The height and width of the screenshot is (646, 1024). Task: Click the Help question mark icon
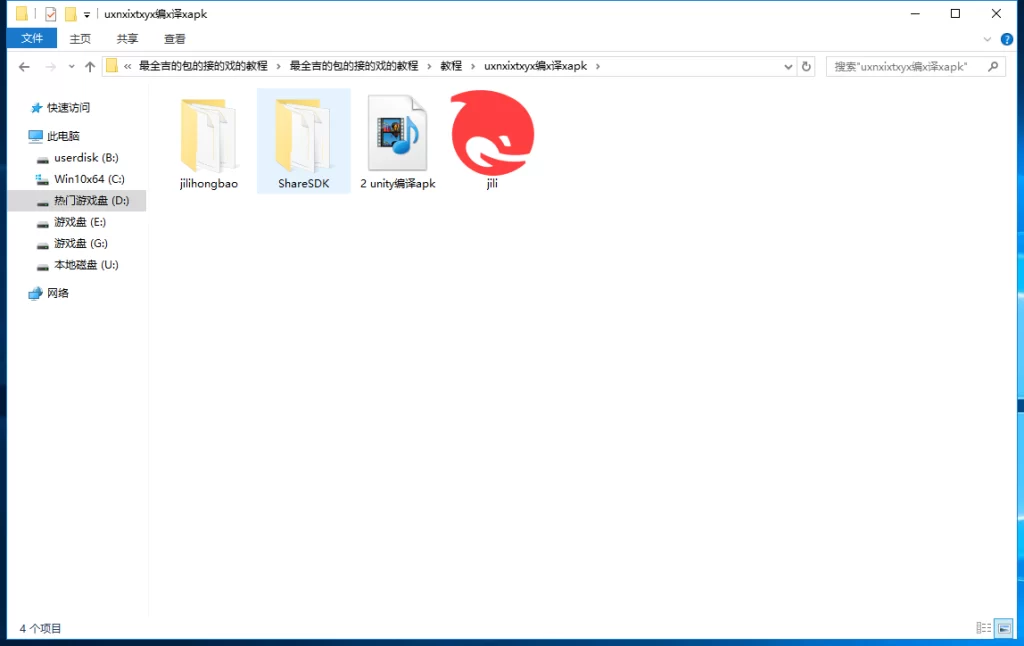pos(1006,39)
